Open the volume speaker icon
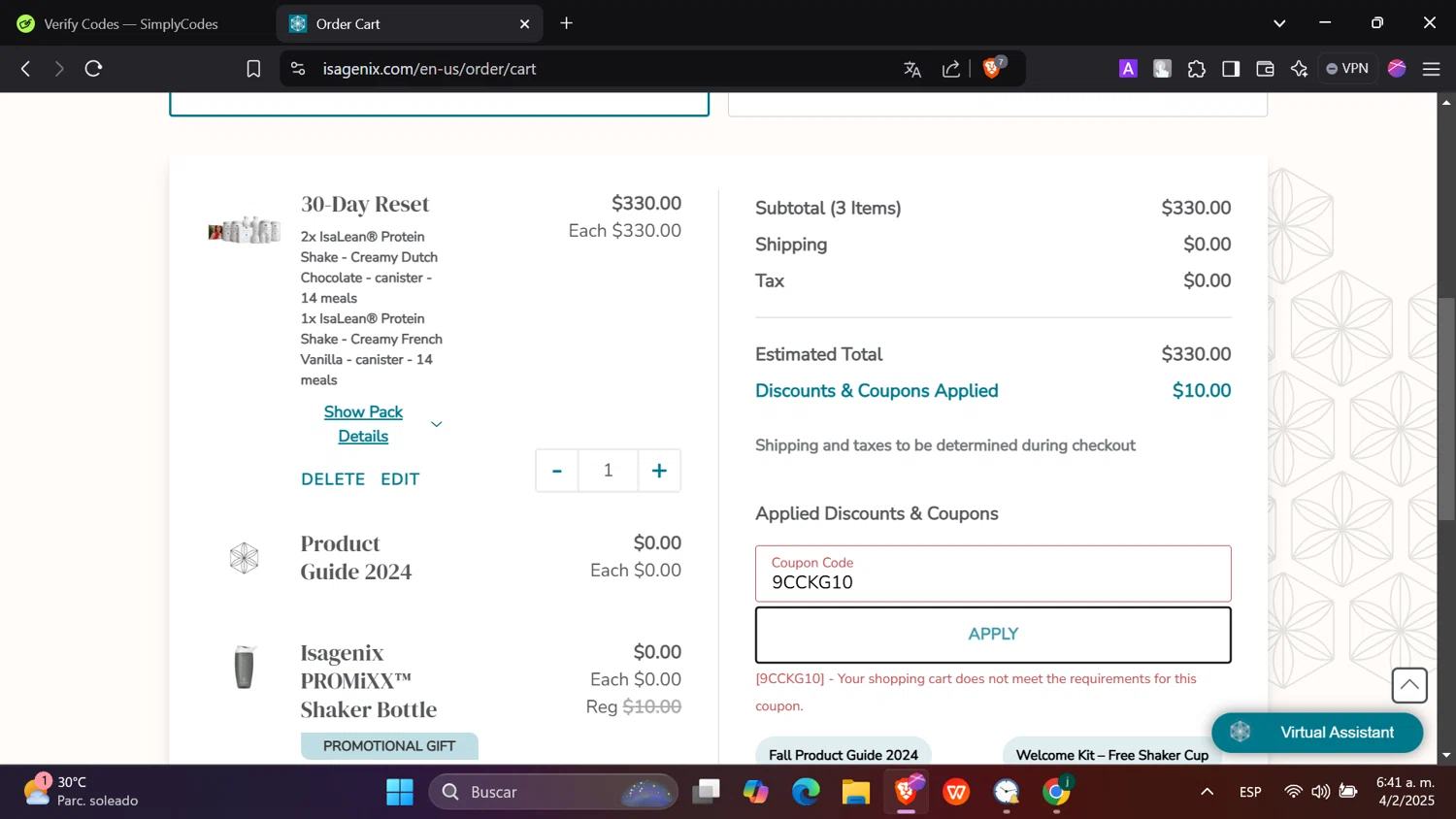Screen dimensions: 1456x819 click(x=1321, y=792)
